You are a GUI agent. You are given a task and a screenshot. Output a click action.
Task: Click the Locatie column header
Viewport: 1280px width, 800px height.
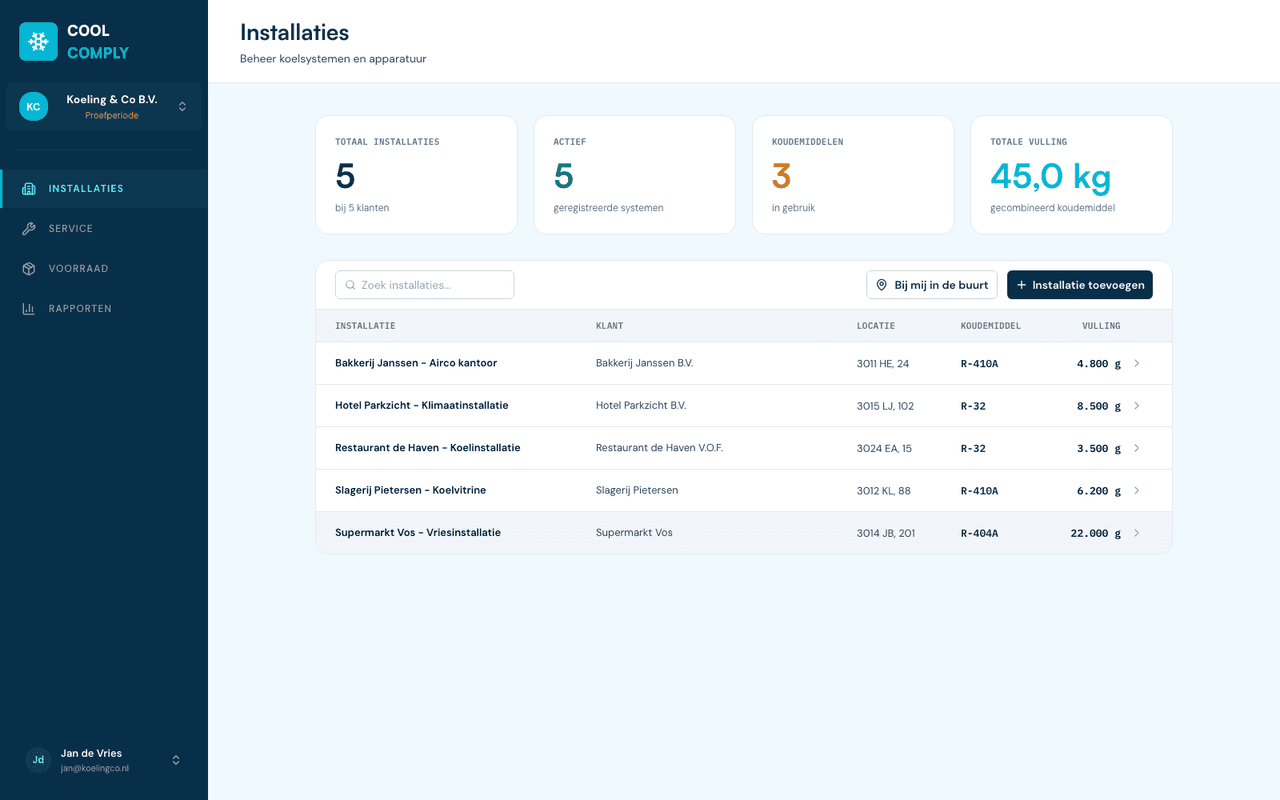(x=876, y=326)
